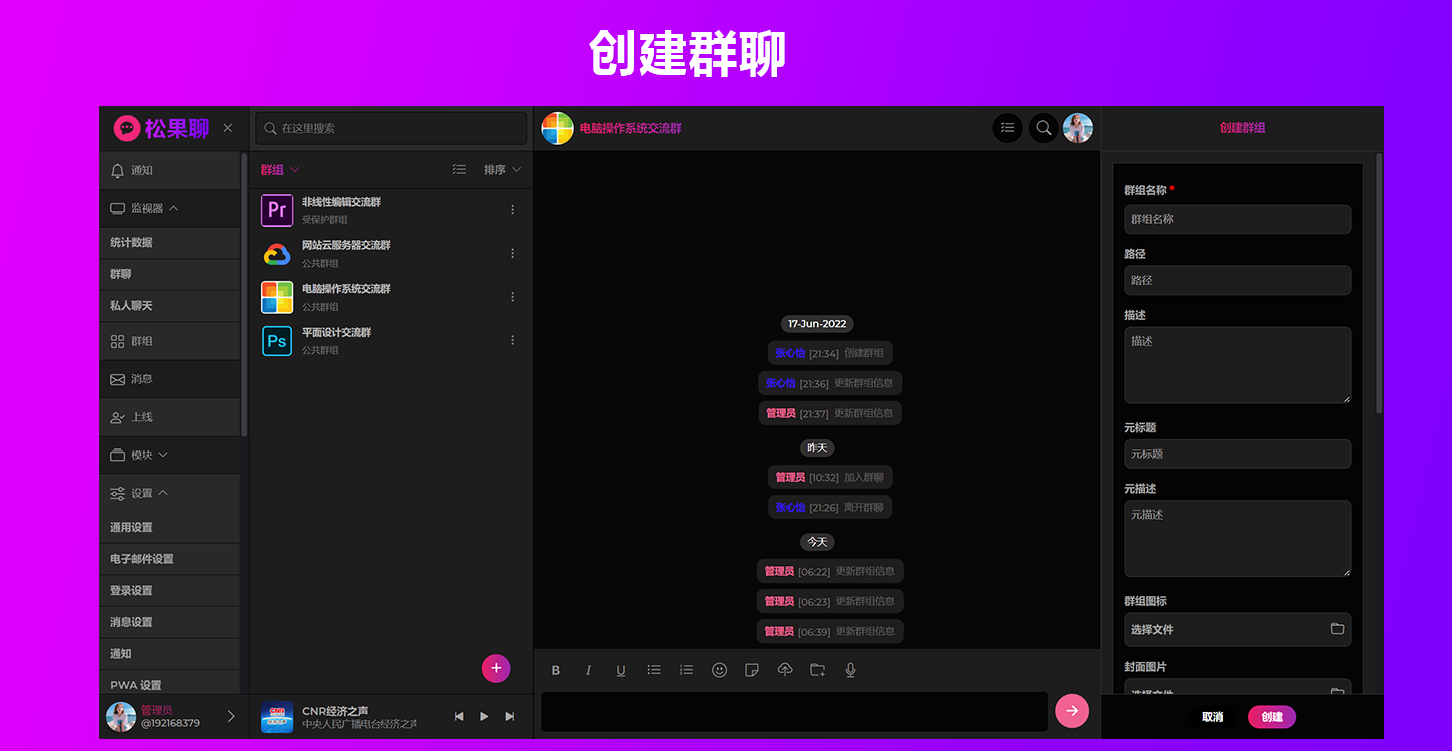Image resolution: width=1452 pixels, height=751 pixels.
Task: Open 消息 with envelope icon
Action: [170, 379]
